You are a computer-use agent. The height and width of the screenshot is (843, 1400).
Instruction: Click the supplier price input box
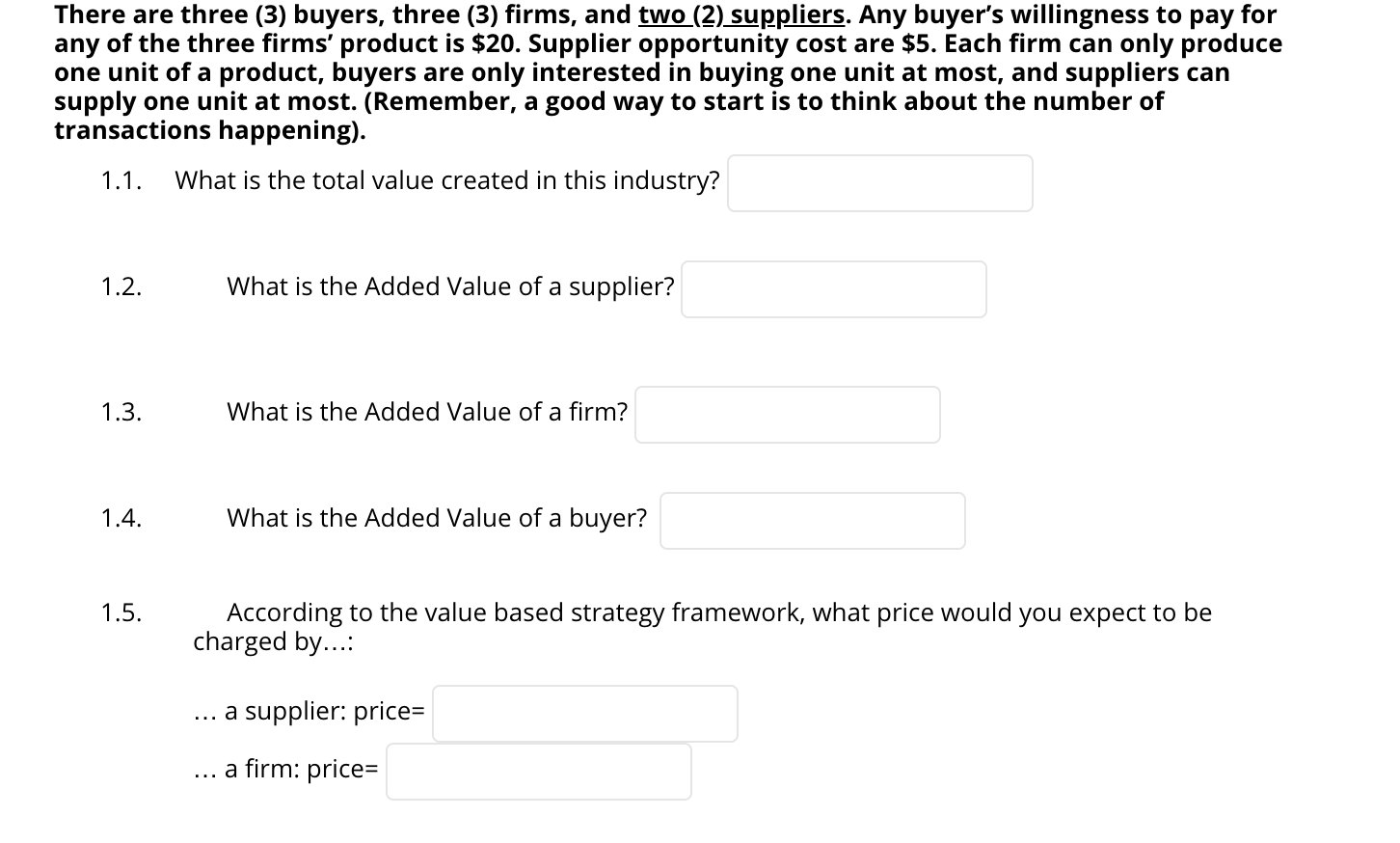click(584, 712)
